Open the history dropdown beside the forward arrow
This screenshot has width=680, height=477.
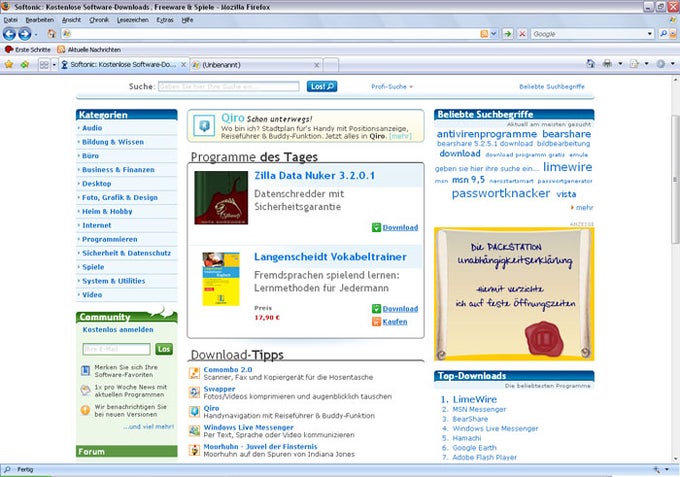36,34
